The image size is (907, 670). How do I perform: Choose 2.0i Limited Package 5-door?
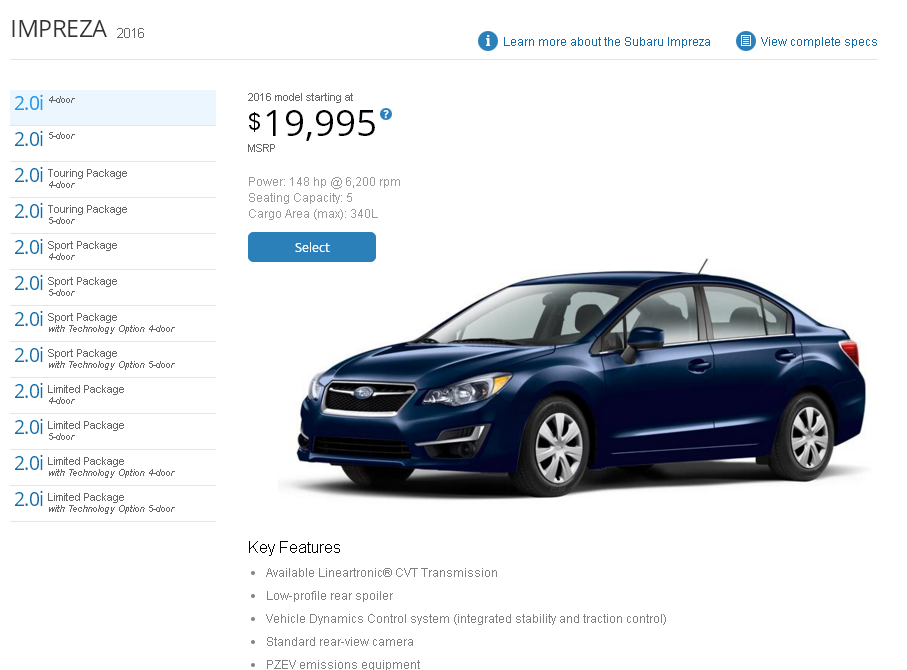[113, 431]
